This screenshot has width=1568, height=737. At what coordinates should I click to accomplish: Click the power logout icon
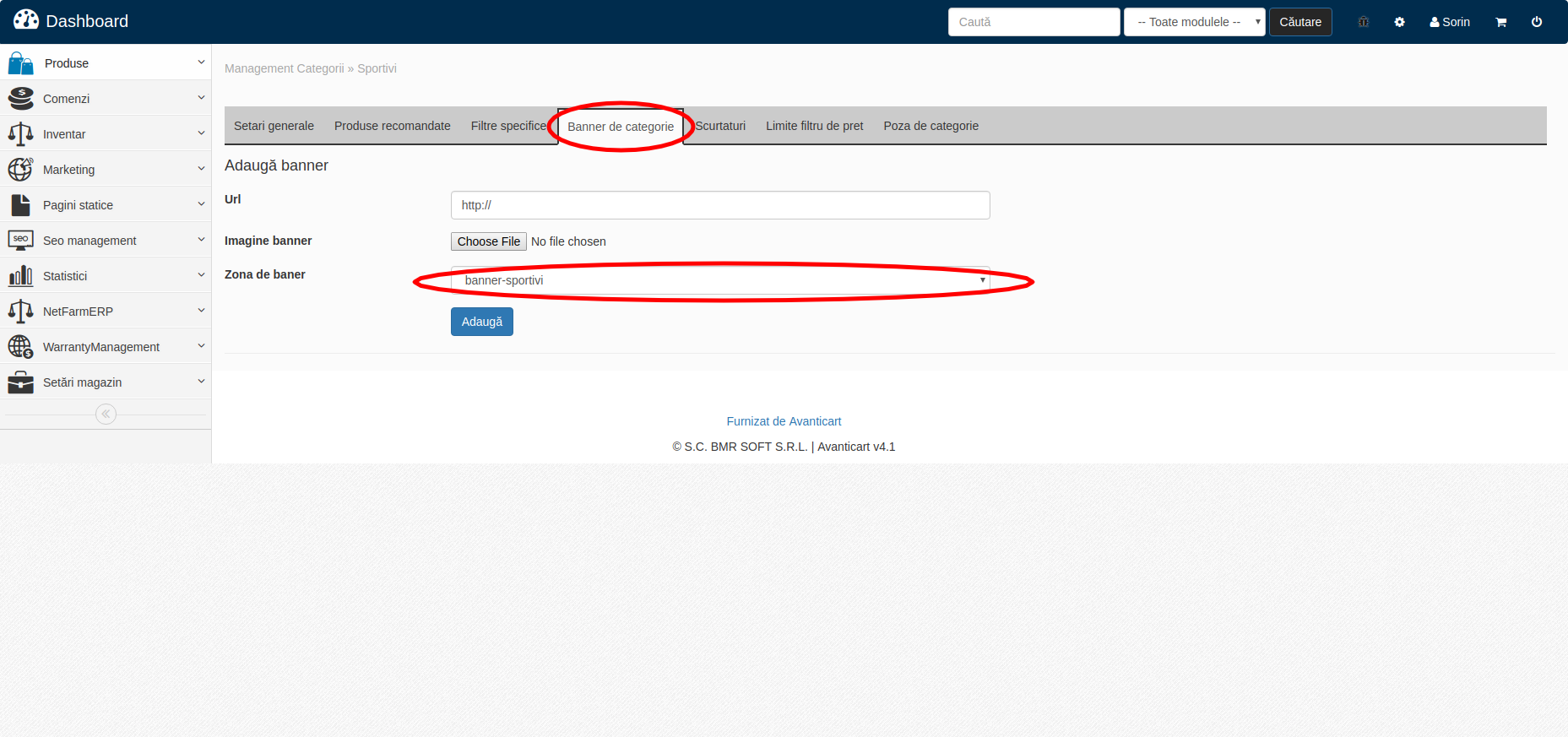pos(1537,22)
